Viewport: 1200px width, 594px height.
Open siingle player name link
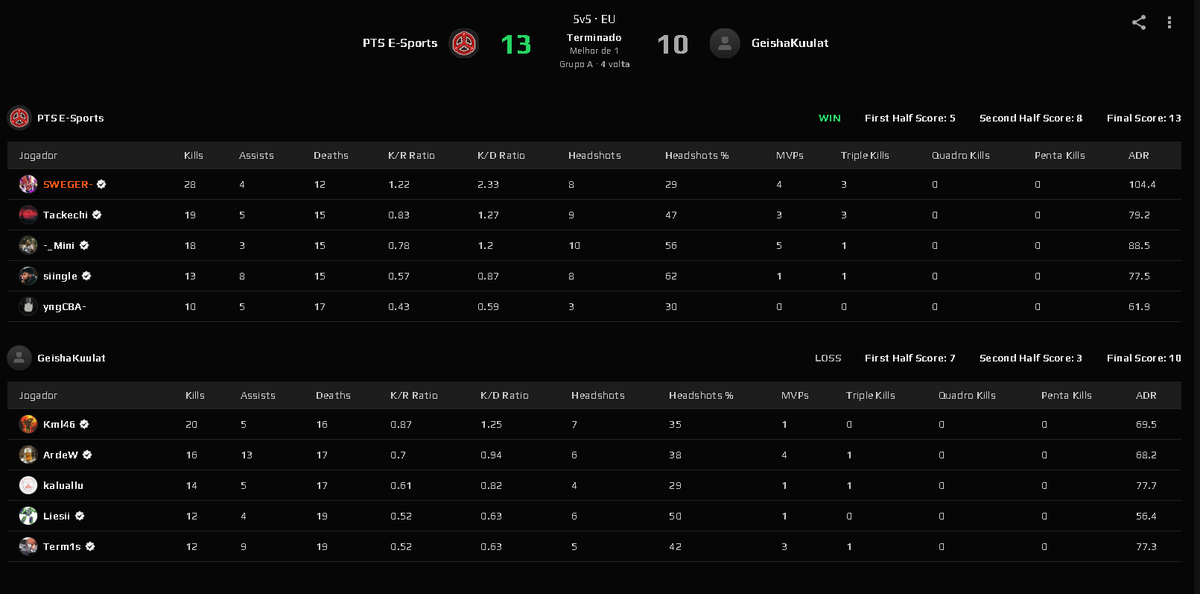[x=61, y=276]
